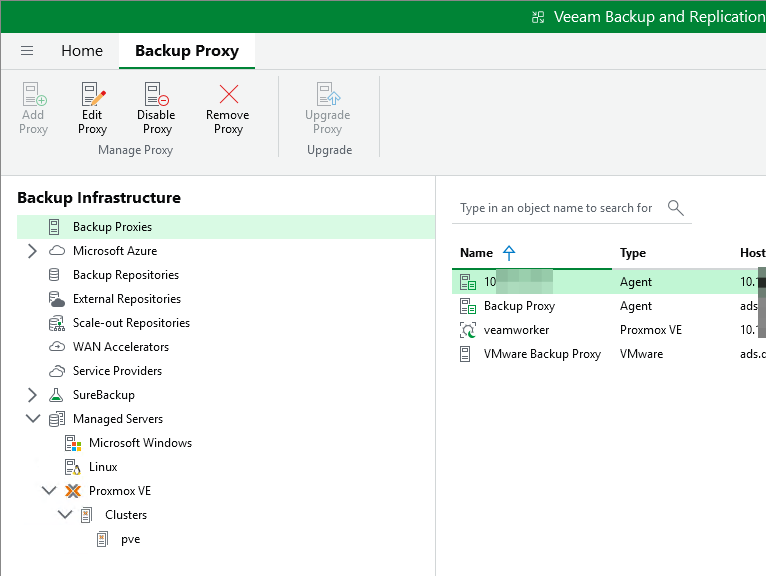This screenshot has height=576, width=766.
Task: Click the Scale-out Repositories icon
Action: (57, 323)
